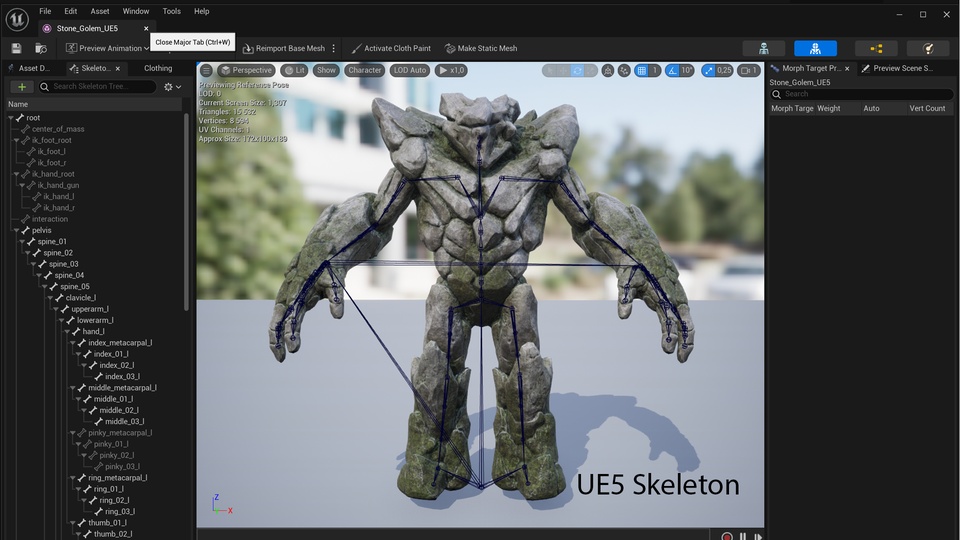
Task: Open the Asset menu
Action: (100, 11)
